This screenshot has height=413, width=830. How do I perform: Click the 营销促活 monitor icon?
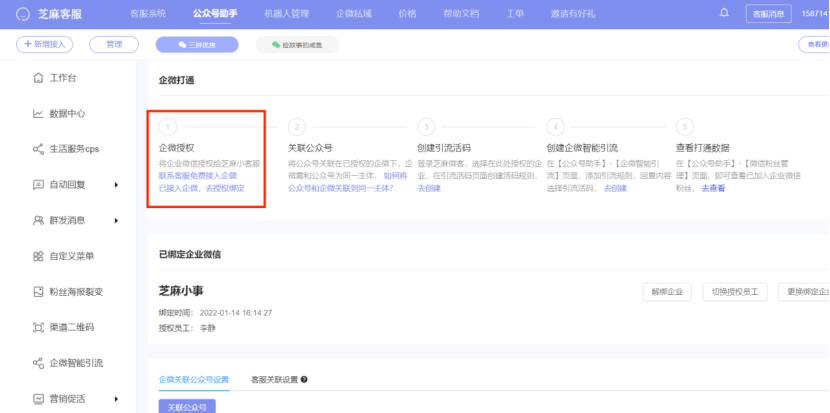click(38, 399)
